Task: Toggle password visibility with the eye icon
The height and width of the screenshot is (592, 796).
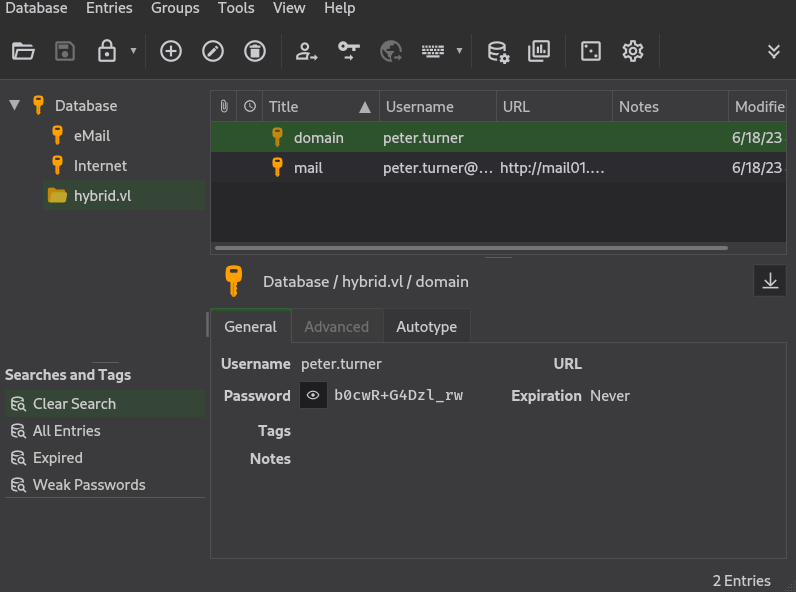Action: click(313, 396)
